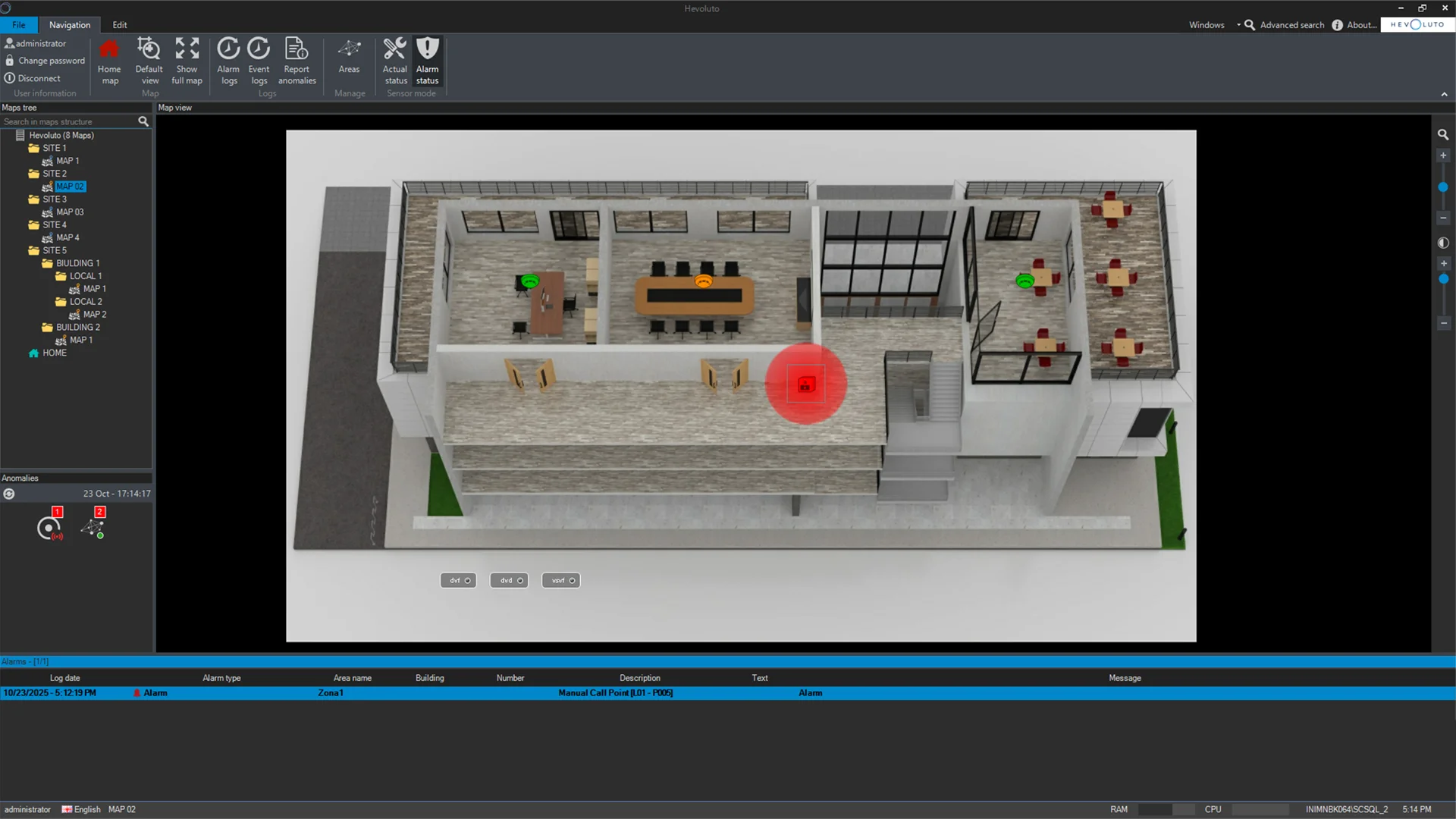Open the File menu
Image resolution: width=1456 pixels, height=819 pixels.
(19, 25)
